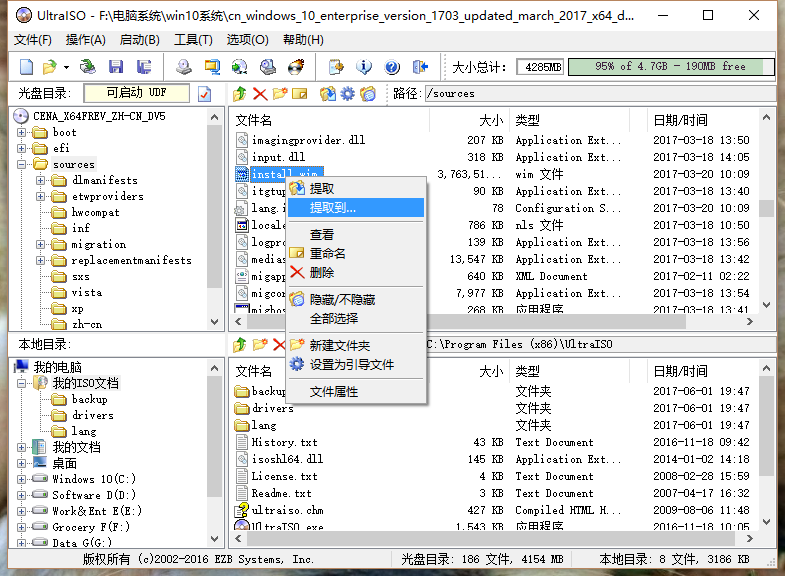
Task: Choose 提取 in the context menu
Action: pos(356,189)
